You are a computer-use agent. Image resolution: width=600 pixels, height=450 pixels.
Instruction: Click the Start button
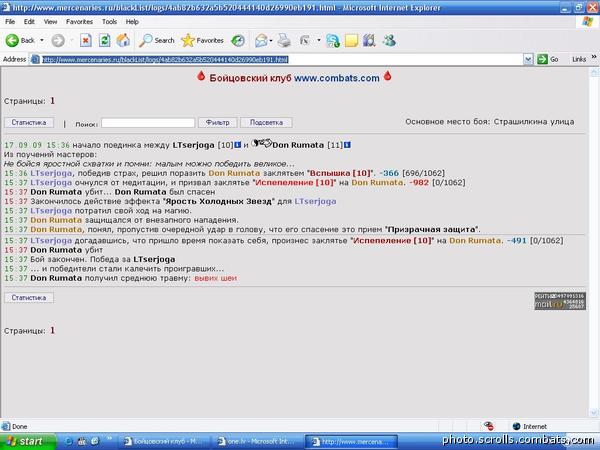[28, 441]
